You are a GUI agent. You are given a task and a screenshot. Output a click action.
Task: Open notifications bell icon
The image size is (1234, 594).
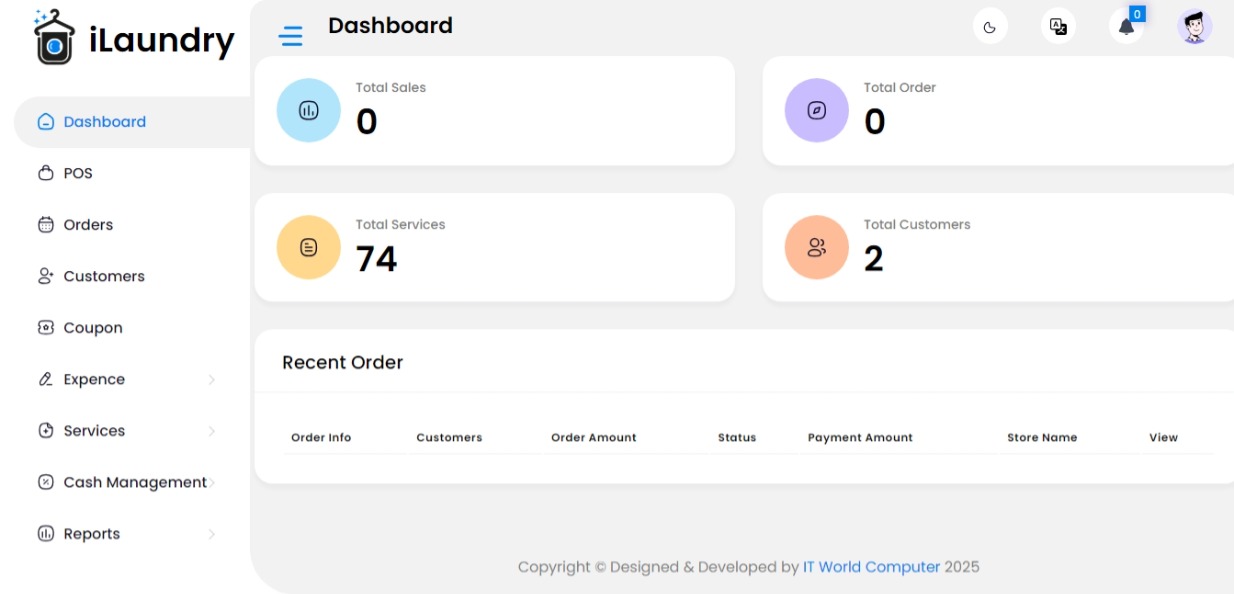tap(1126, 27)
